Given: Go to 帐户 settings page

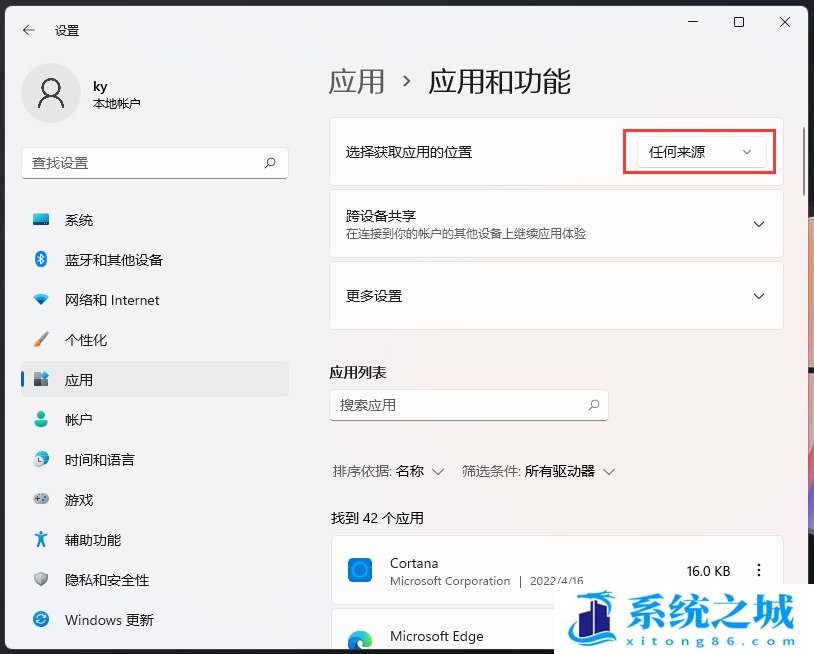Looking at the screenshot, I should click(79, 420).
